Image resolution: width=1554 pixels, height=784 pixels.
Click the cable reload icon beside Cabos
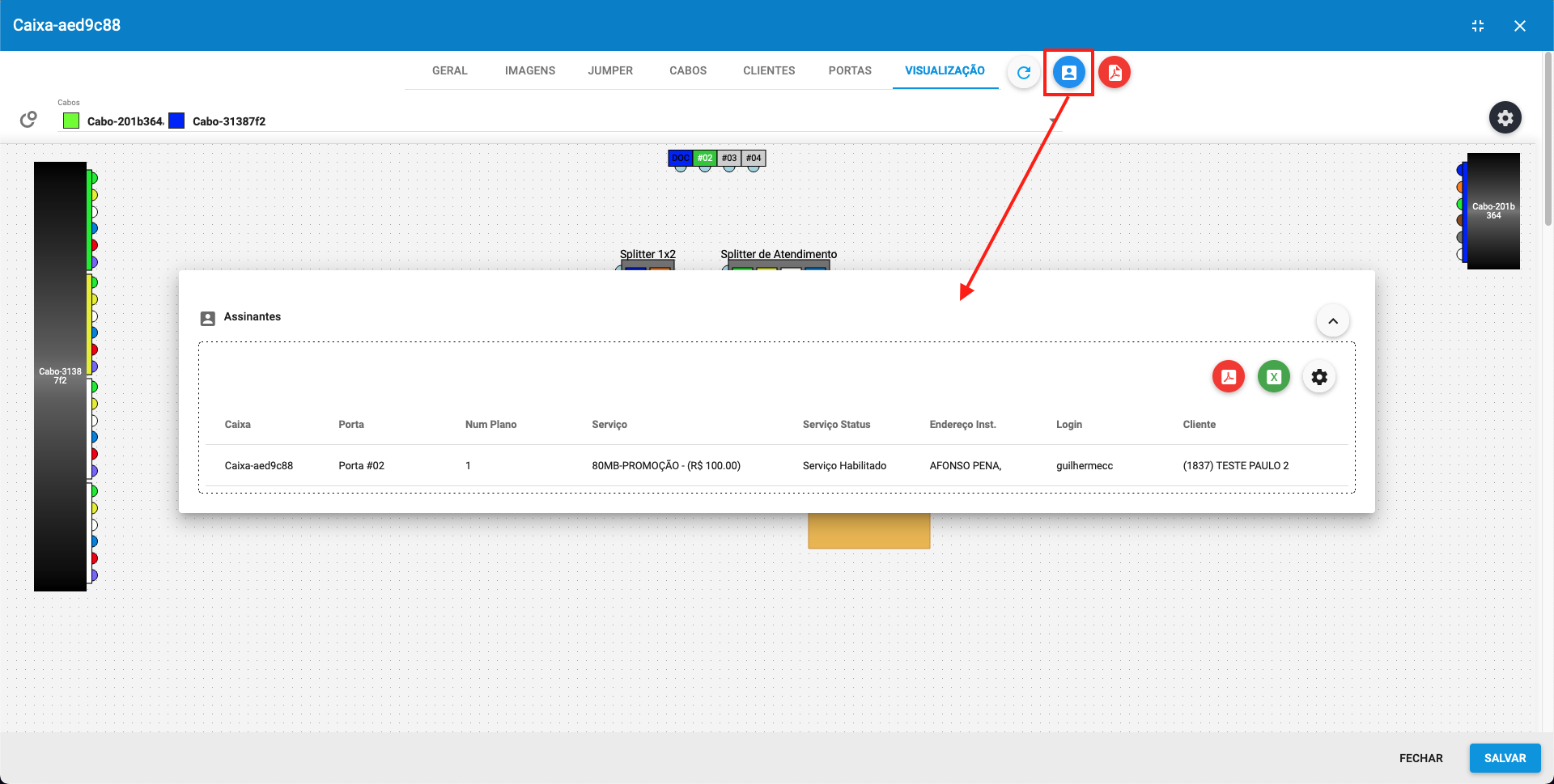coord(28,118)
